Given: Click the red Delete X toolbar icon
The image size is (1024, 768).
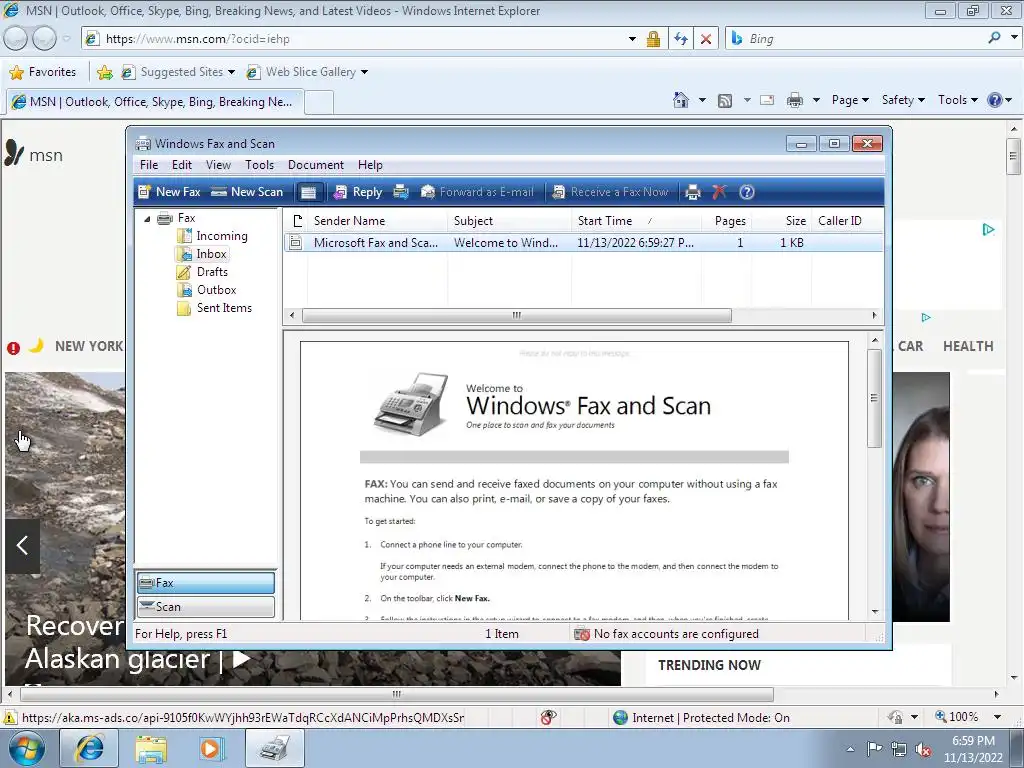Looking at the screenshot, I should click(719, 192).
